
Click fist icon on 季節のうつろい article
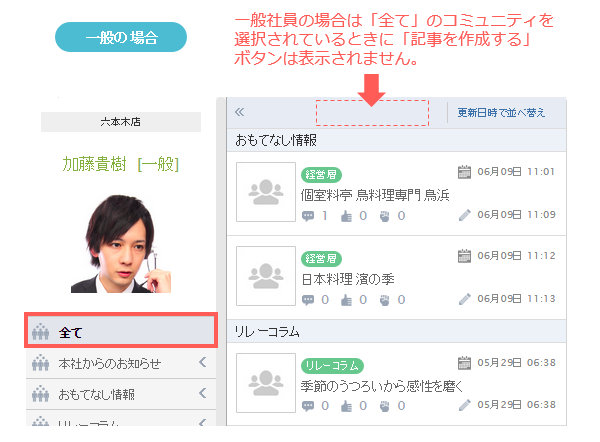(x=384, y=406)
